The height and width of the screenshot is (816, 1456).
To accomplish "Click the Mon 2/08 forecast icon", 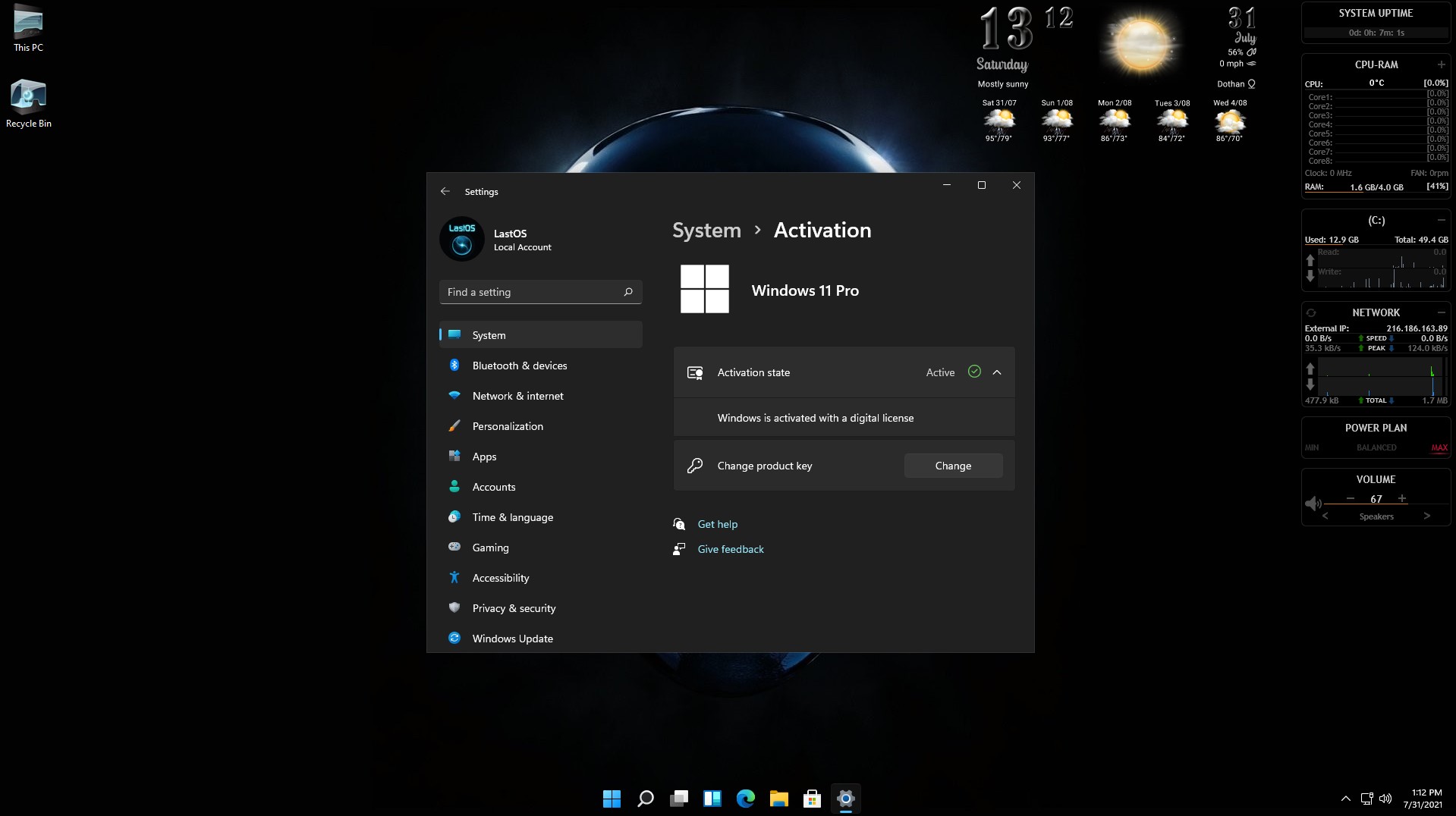I will (1115, 120).
